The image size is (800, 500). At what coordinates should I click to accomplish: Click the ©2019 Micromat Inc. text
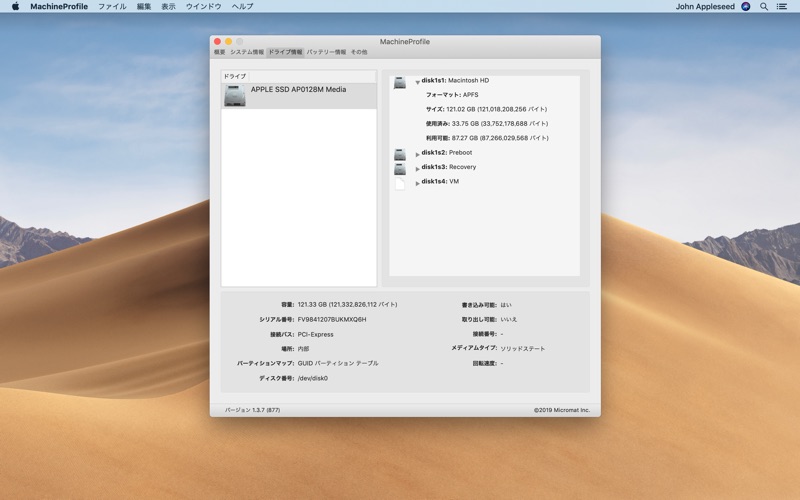(x=562, y=410)
